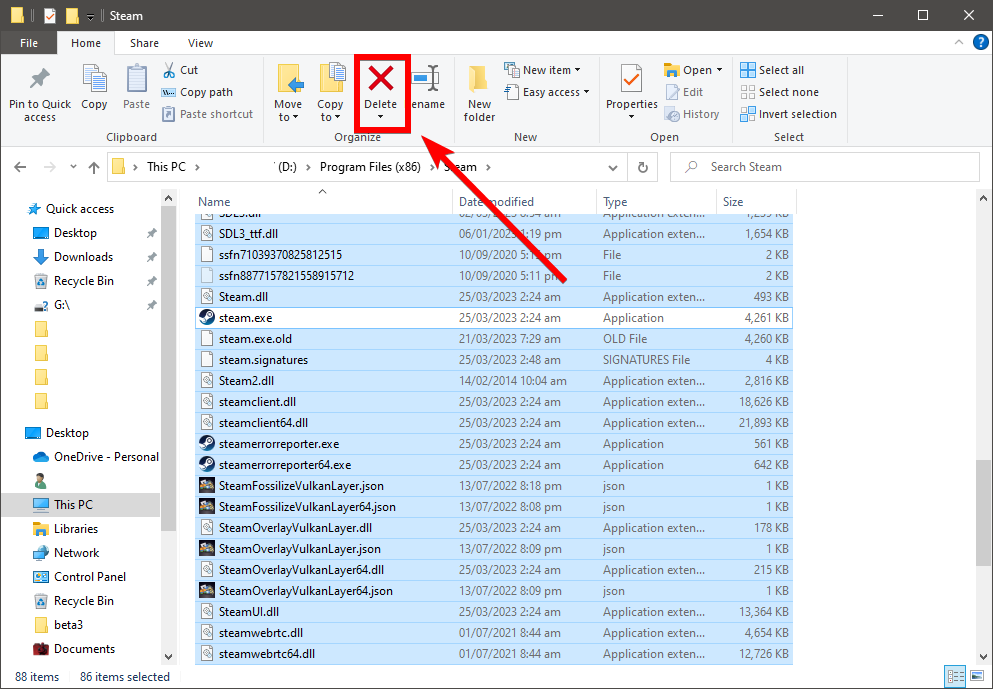Go up one folder level arrow
The height and width of the screenshot is (689, 993).
coord(94,167)
